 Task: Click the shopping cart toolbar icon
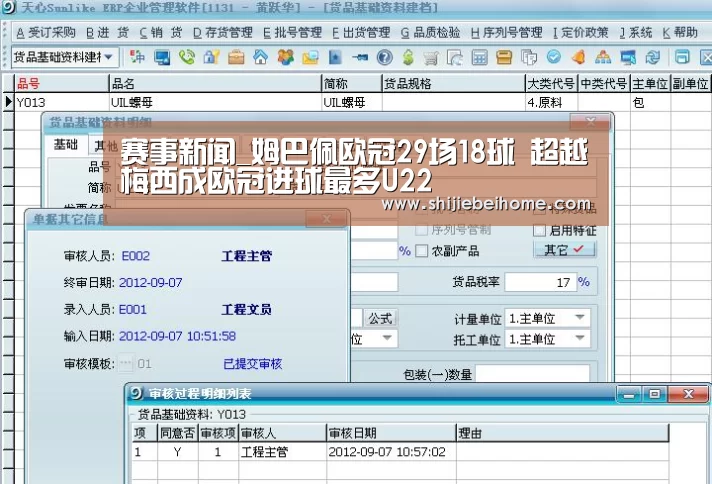(x=431, y=58)
